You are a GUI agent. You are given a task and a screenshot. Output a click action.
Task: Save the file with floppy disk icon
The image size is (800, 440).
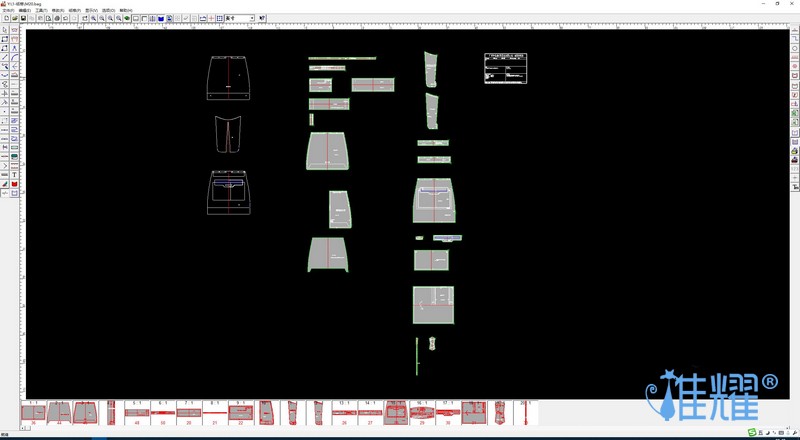click(23, 18)
